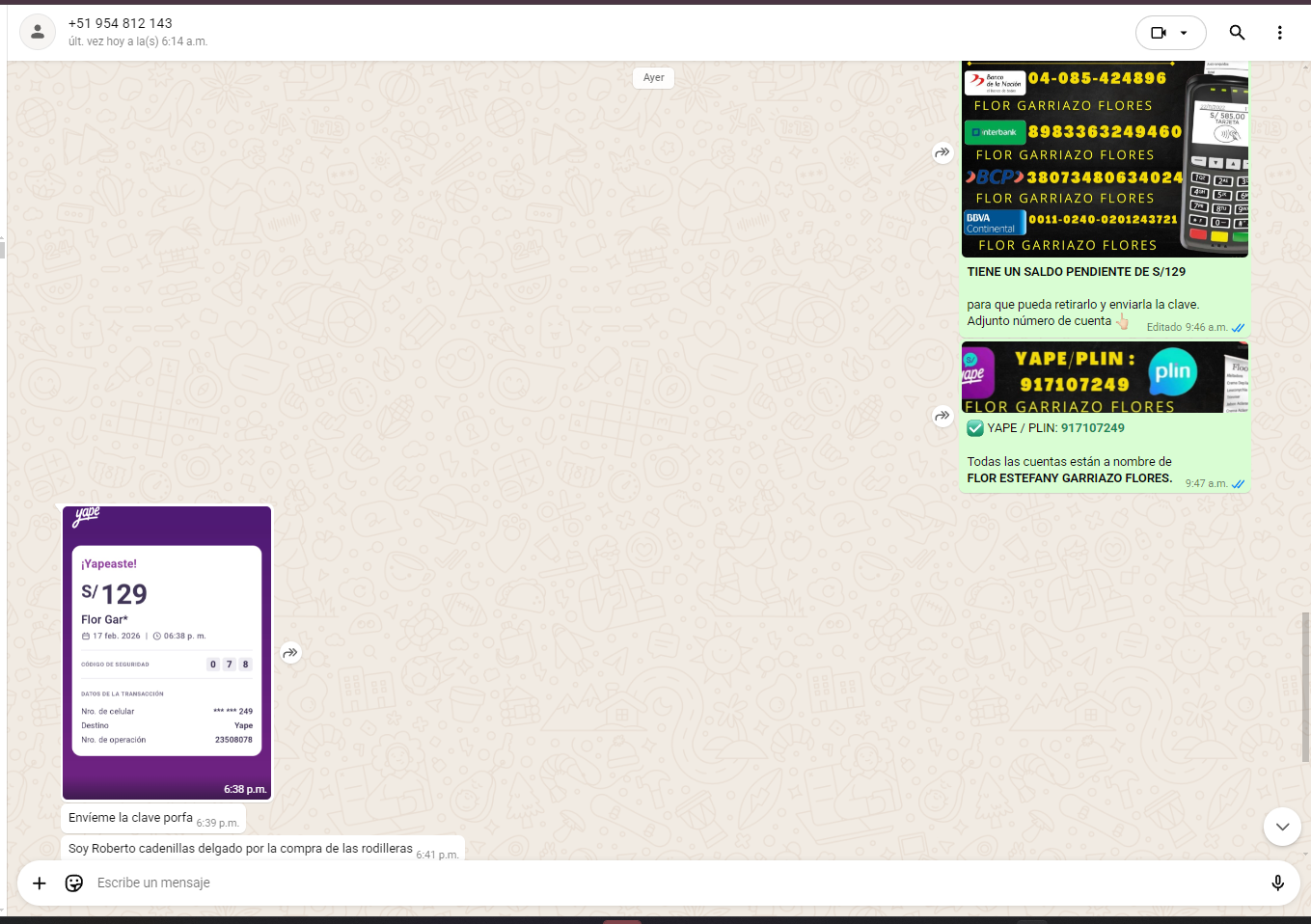Open the video call button
The image size is (1311, 924).
1159,33
